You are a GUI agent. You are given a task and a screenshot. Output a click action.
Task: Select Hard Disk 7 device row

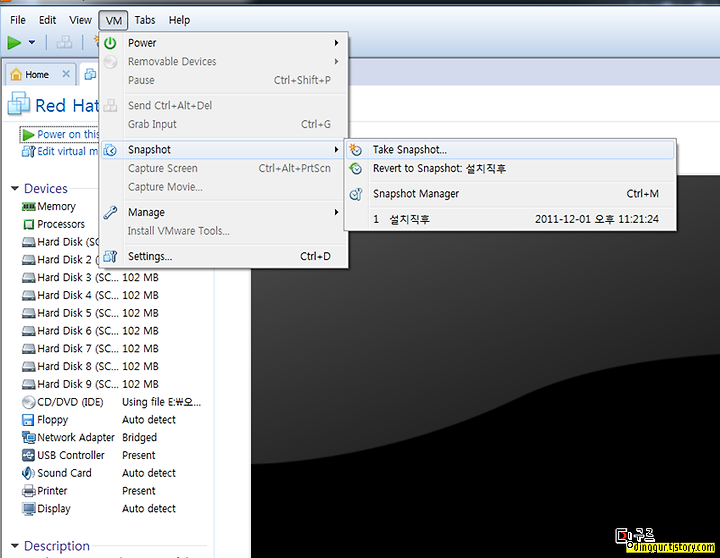tap(90, 349)
